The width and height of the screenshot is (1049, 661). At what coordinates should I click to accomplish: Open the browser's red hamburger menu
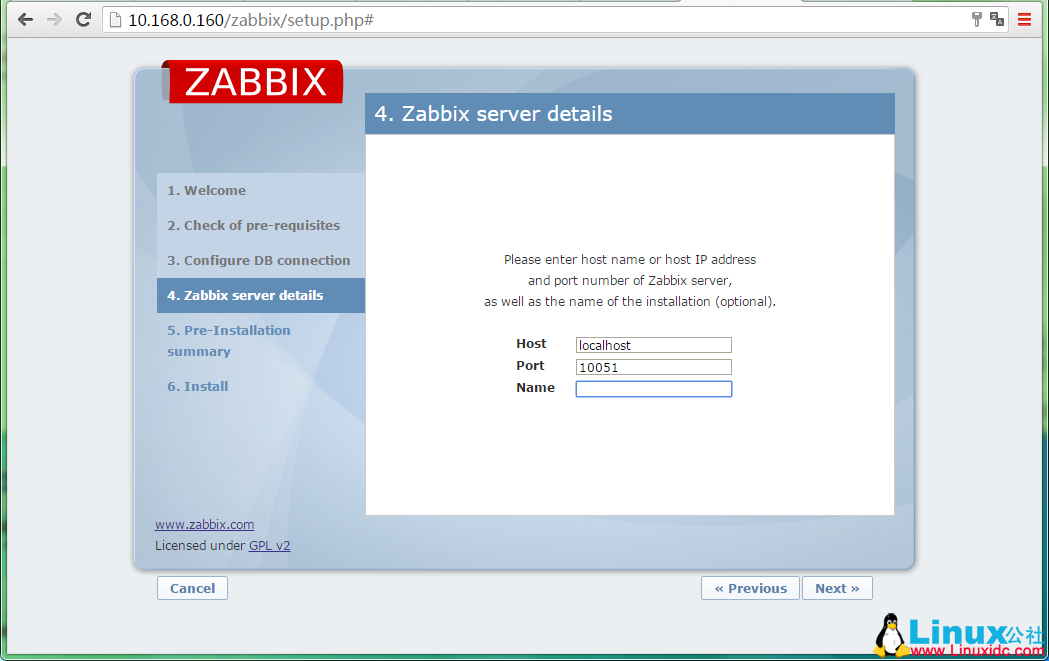(x=1024, y=18)
